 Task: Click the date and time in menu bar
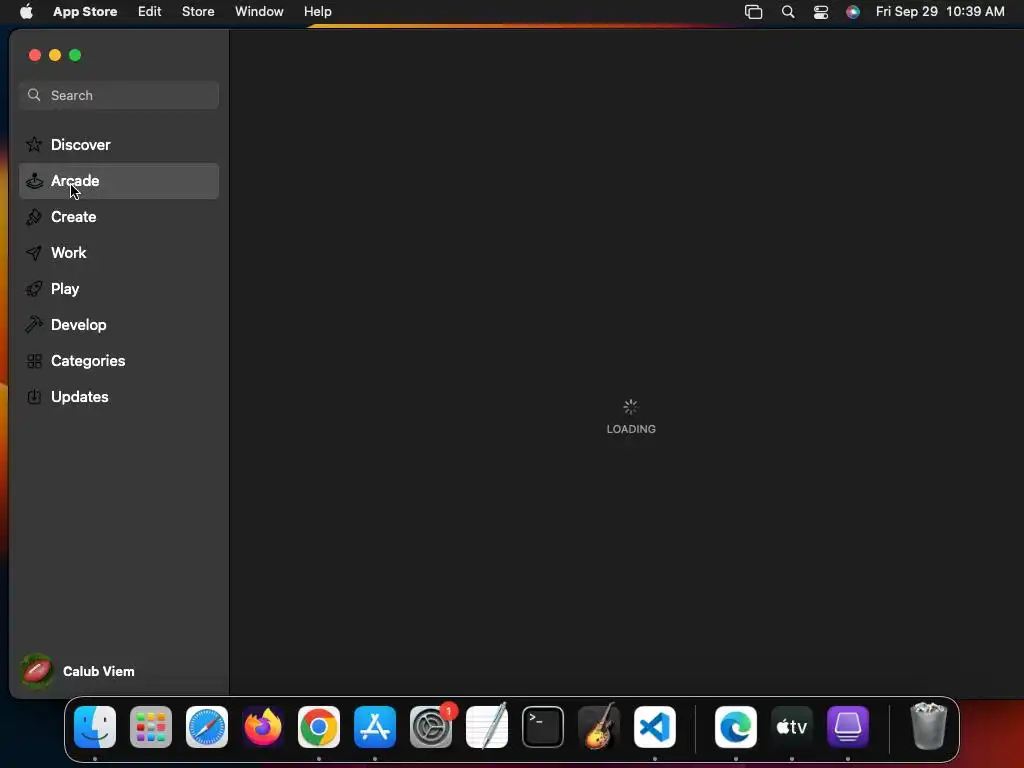tap(940, 12)
